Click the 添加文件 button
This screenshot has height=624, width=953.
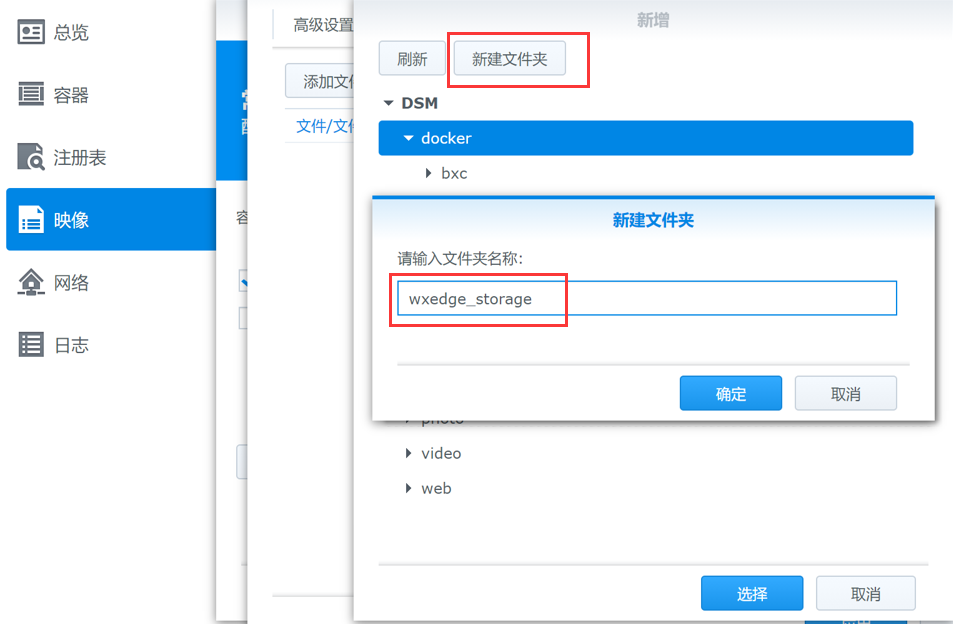tap(322, 82)
